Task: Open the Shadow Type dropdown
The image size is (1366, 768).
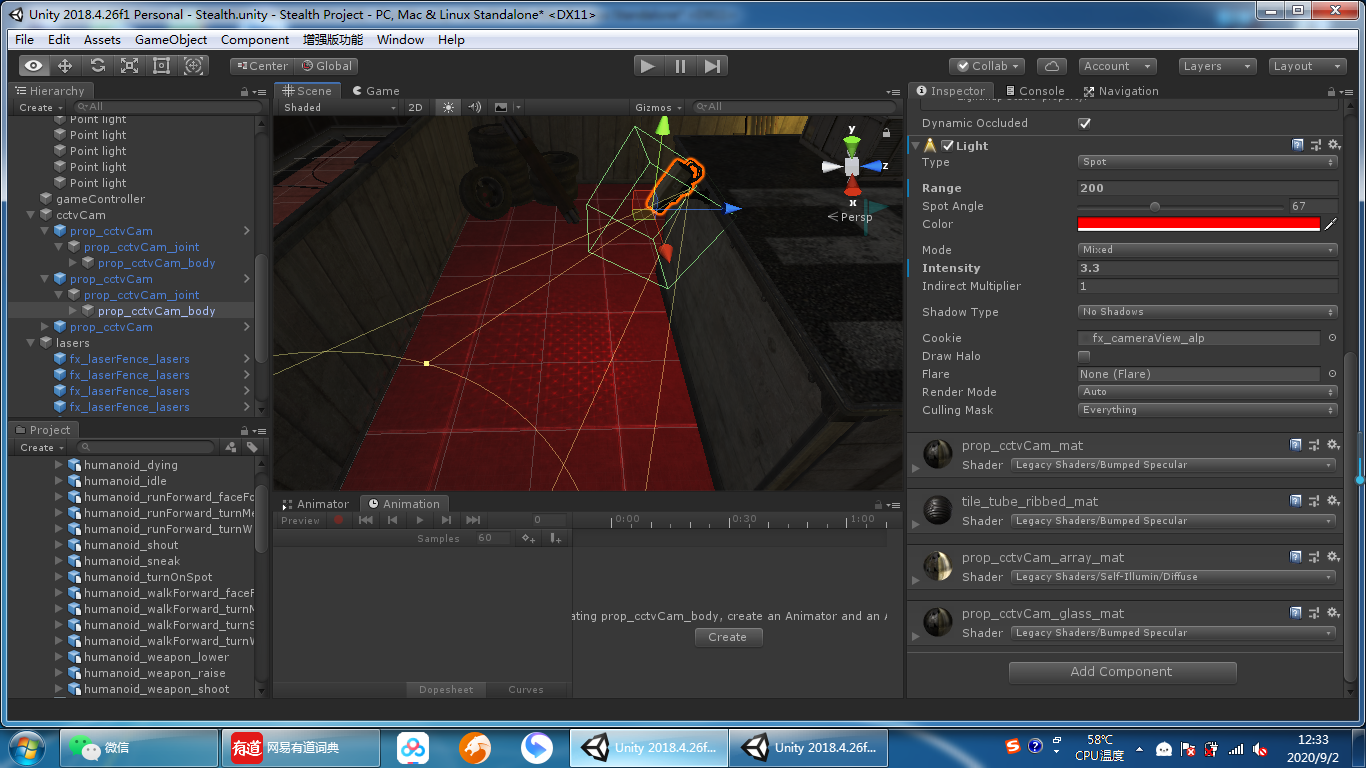Action: pos(1208,312)
